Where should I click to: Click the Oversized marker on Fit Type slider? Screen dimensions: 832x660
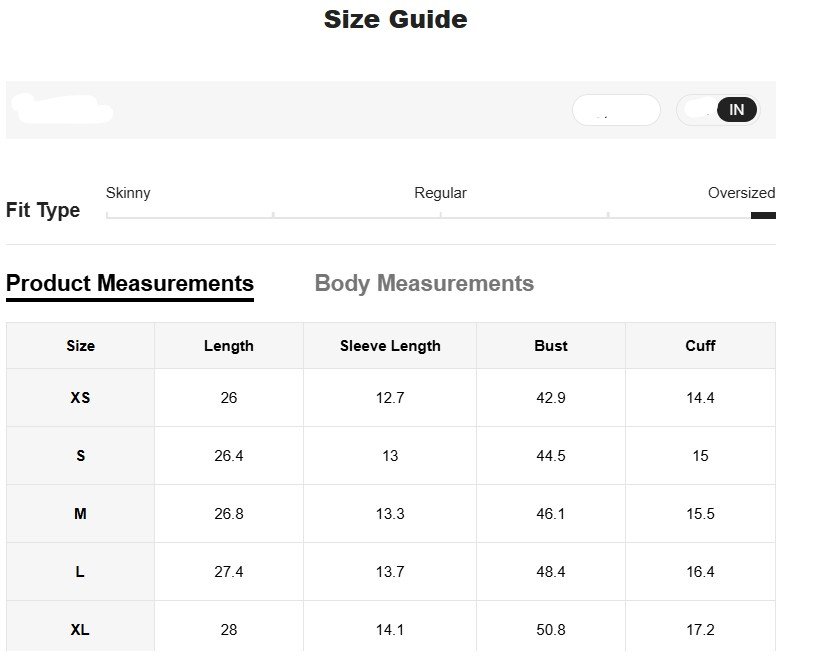763,215
